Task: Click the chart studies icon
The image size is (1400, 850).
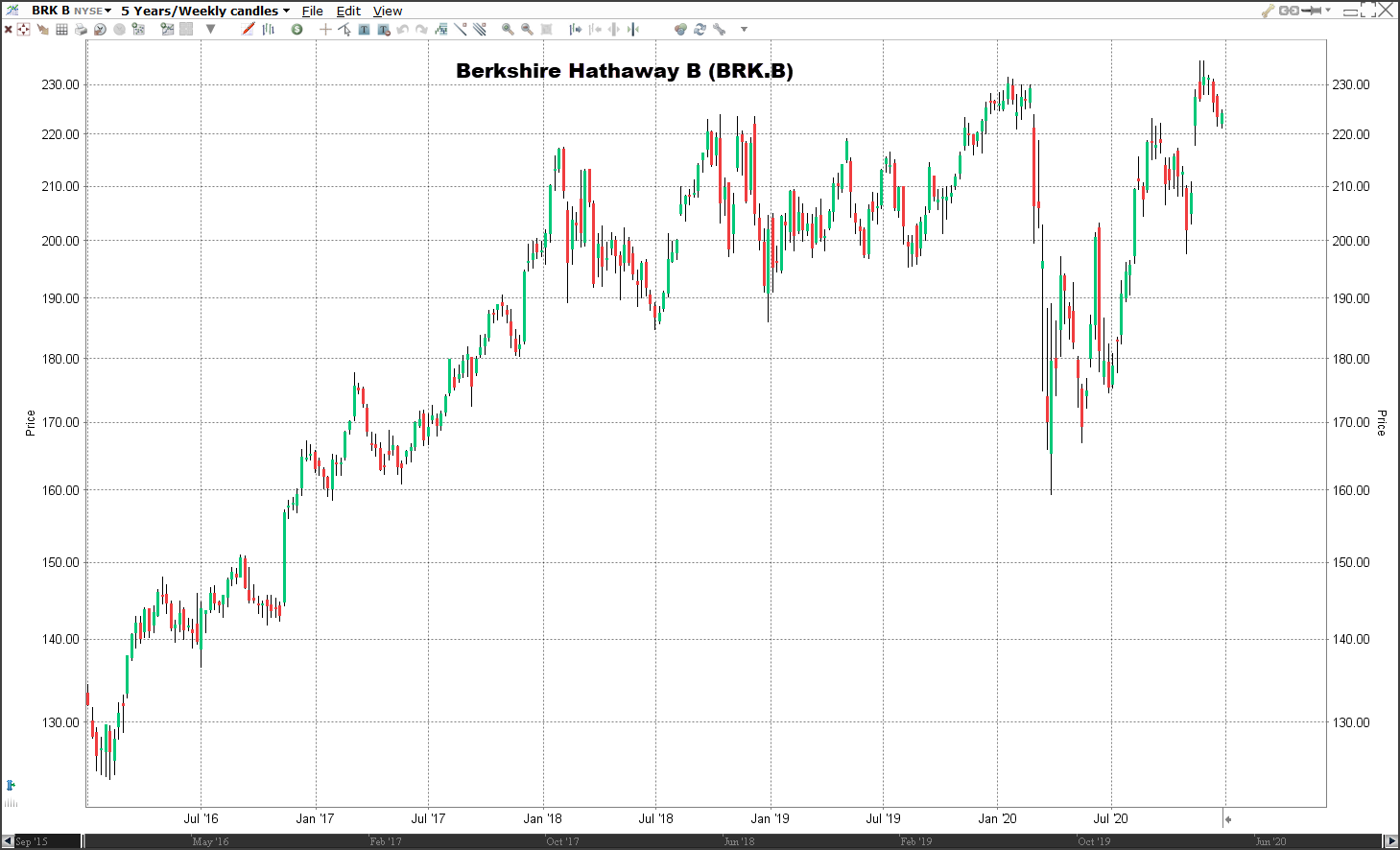Action: point(167,30)
